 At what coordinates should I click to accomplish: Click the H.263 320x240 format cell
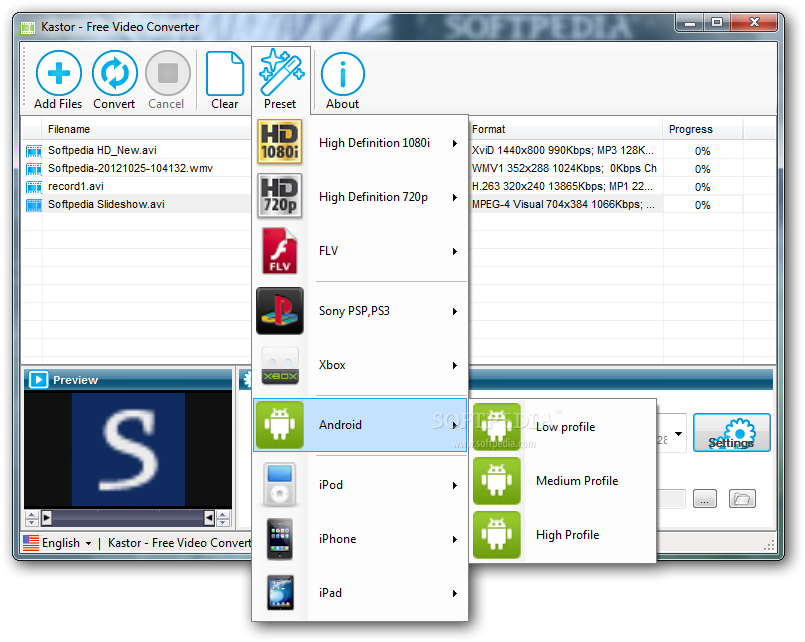[x=565, y=187]
